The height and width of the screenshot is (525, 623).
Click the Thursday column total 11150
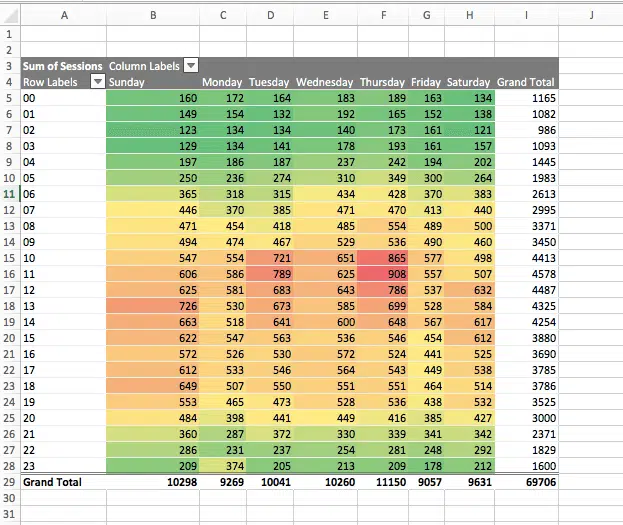click(x=383, y=481)
